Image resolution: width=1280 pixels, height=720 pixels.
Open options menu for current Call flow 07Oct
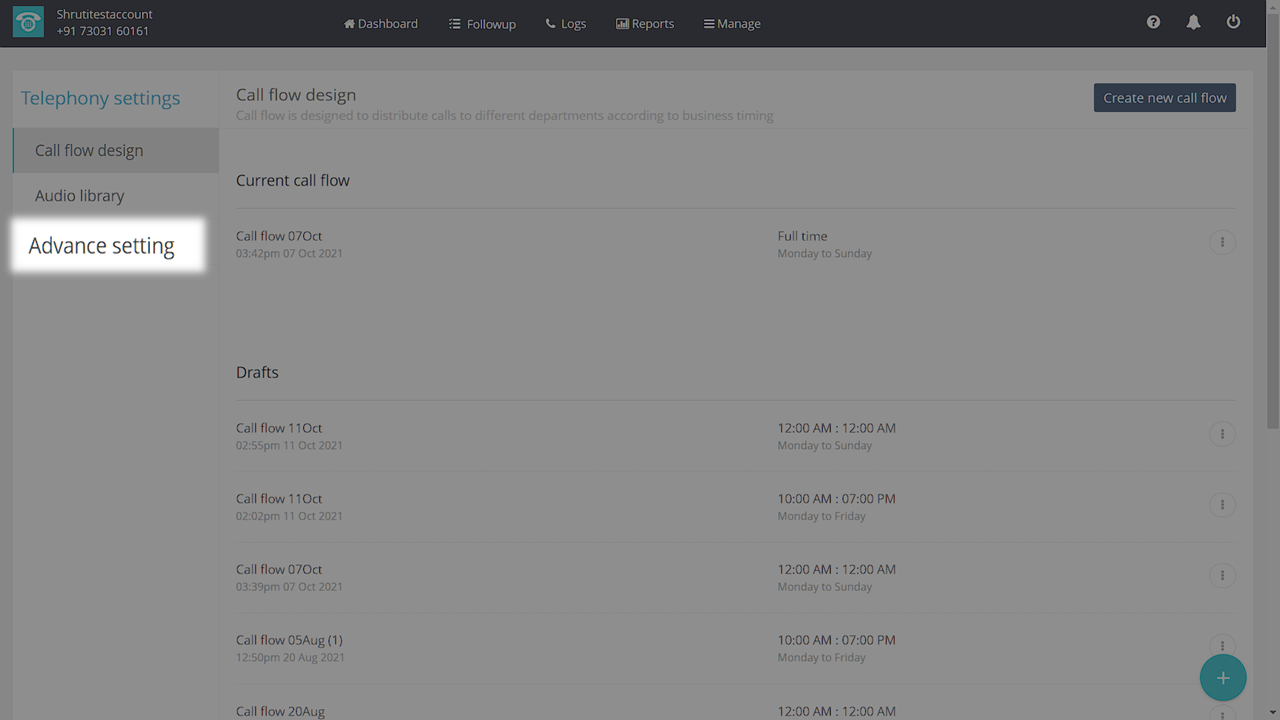point(1222,243)
